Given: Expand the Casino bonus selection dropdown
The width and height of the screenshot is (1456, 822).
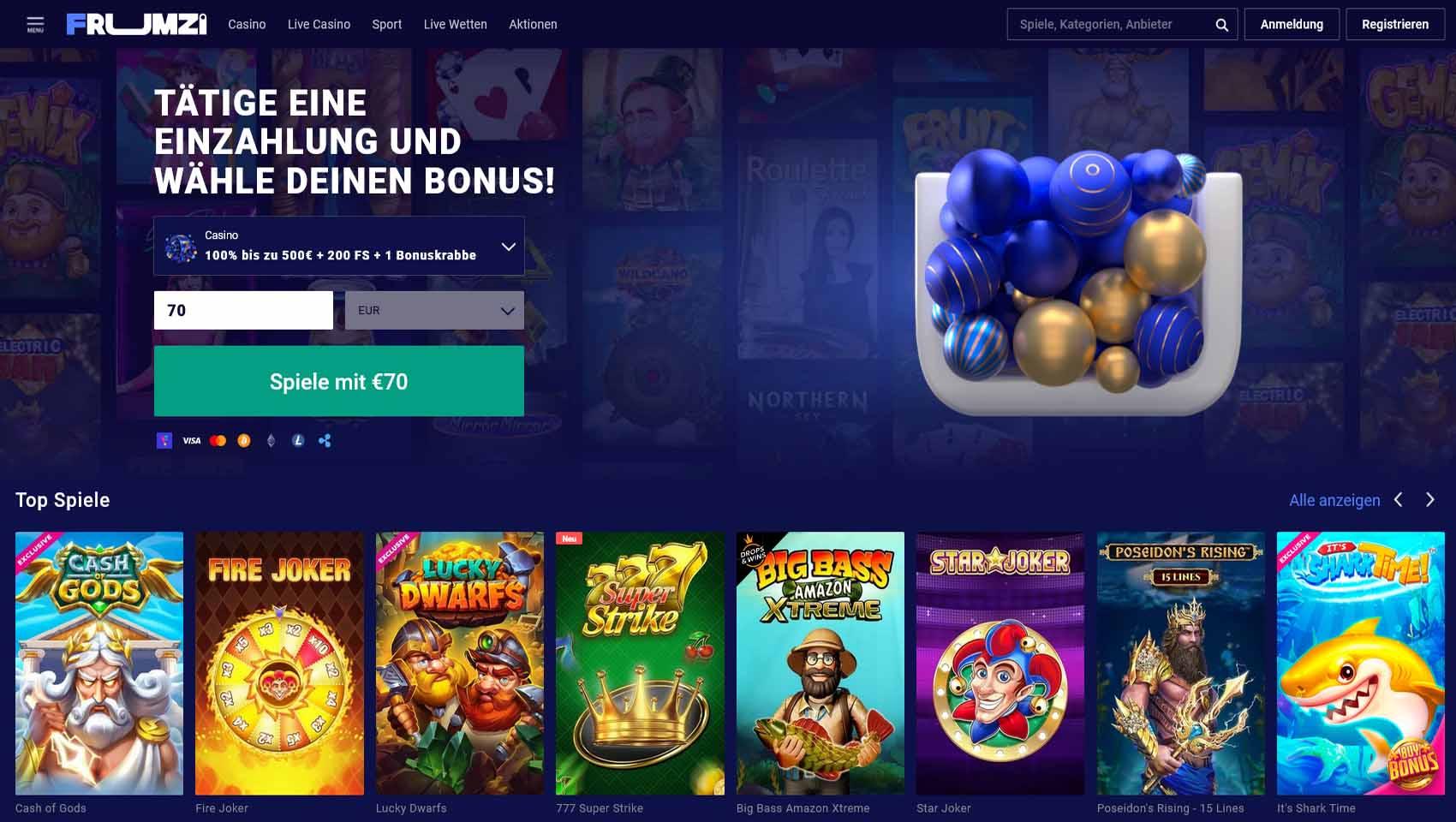Looking at the screenshot, I should (339, 246).
